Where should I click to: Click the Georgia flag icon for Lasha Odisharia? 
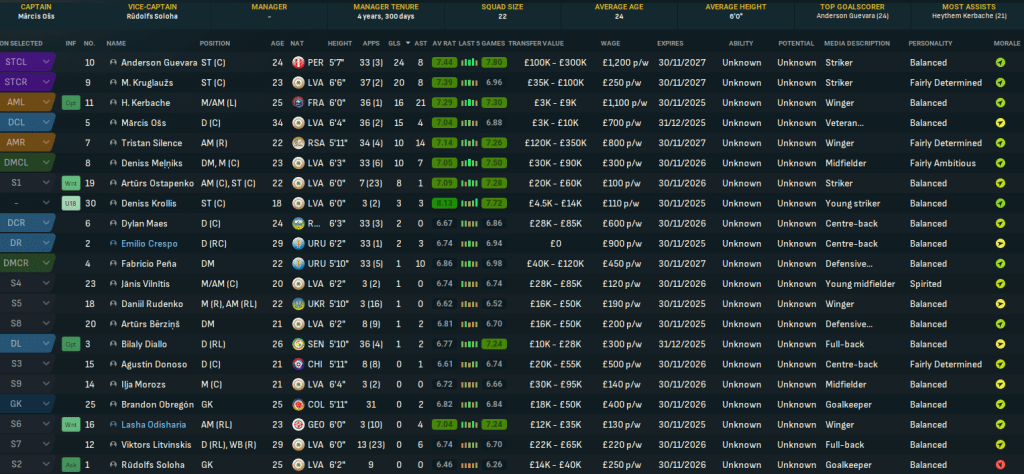(x=299, y=425)
